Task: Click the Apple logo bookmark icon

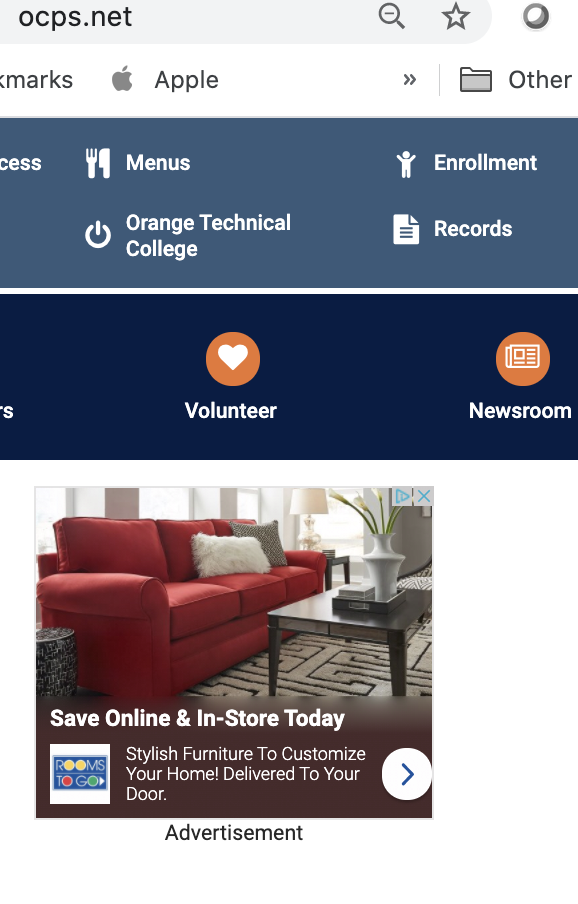Action: (122, 79)
